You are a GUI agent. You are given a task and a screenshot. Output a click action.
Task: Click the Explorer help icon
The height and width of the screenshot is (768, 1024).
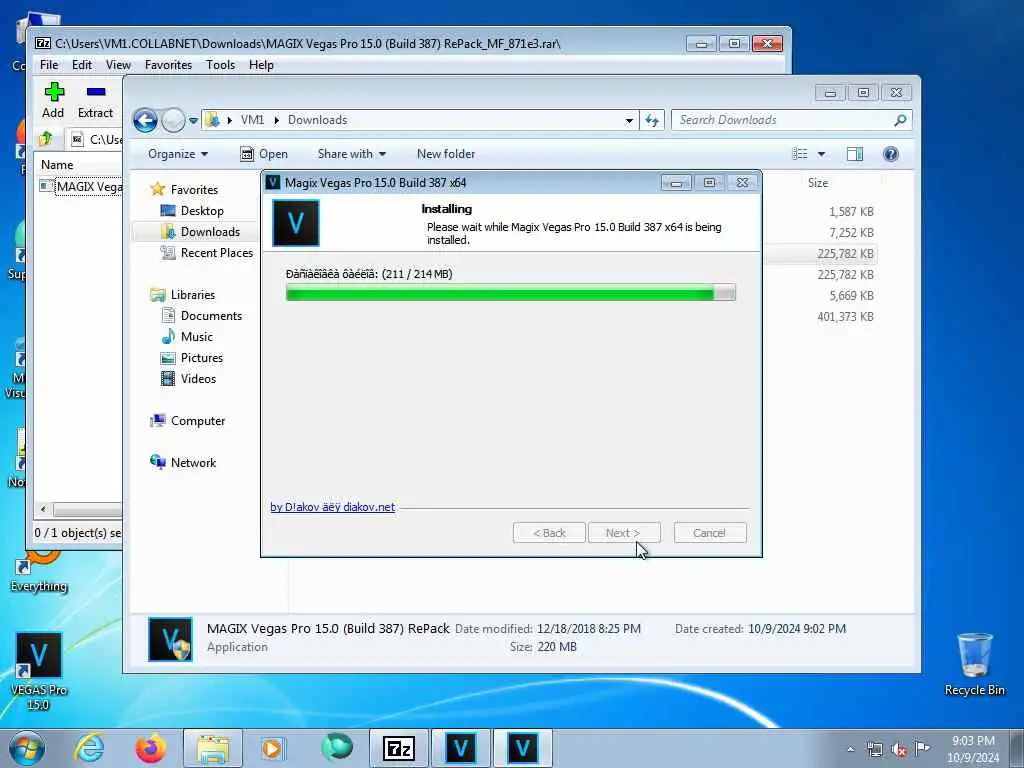pyautogui.click(x=890, y=154)
